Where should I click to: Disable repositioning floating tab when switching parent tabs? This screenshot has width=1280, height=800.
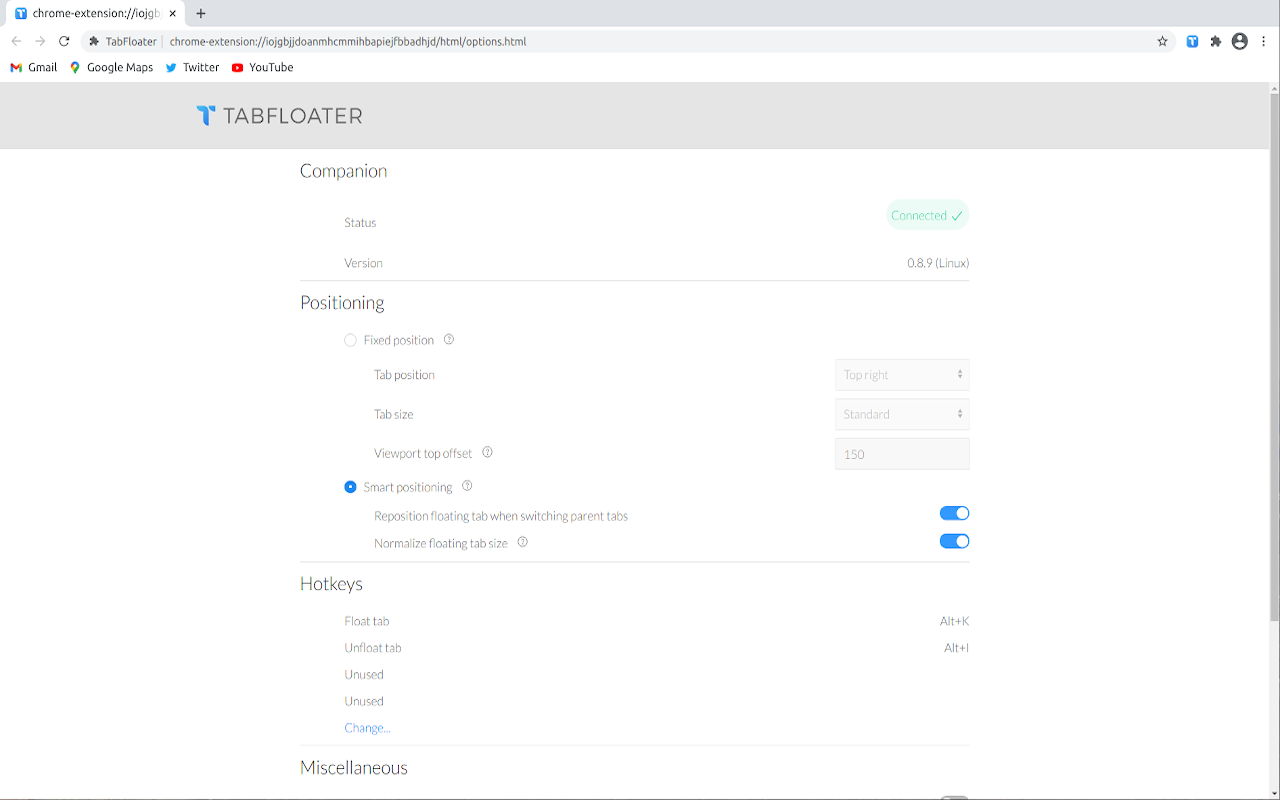coord(954,512)
